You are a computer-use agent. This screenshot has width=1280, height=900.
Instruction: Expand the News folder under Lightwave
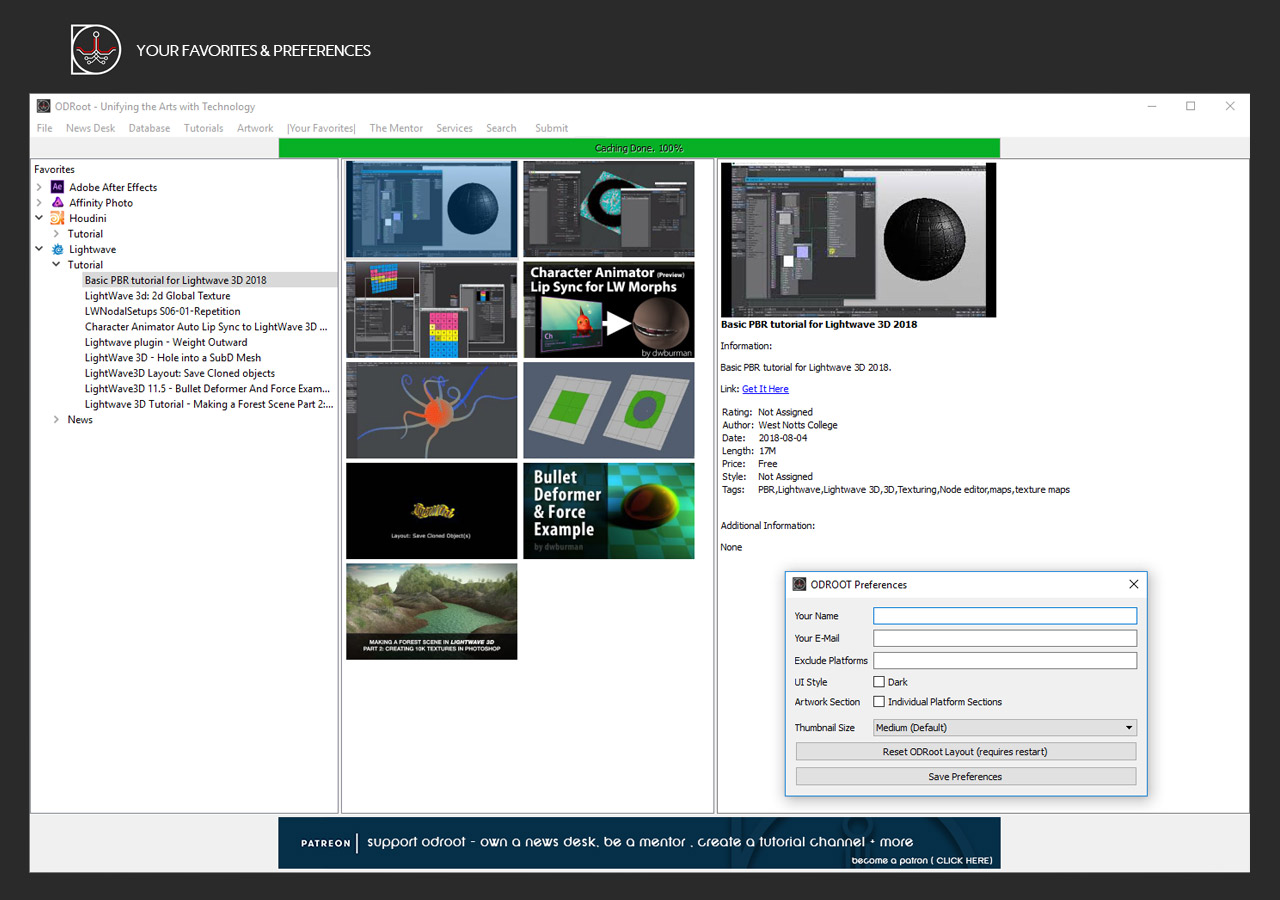pos(56,420)
